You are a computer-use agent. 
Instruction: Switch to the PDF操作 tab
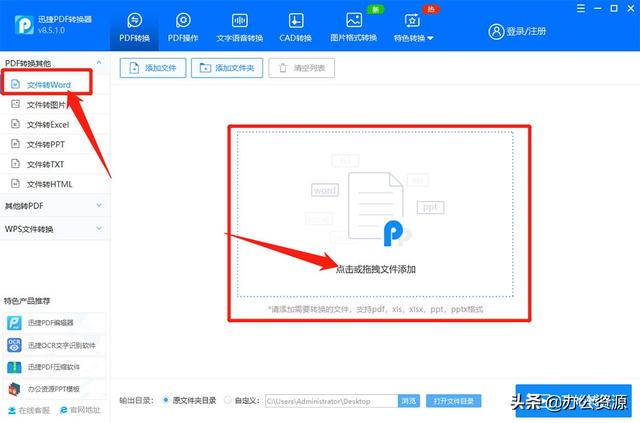[183, 27]
